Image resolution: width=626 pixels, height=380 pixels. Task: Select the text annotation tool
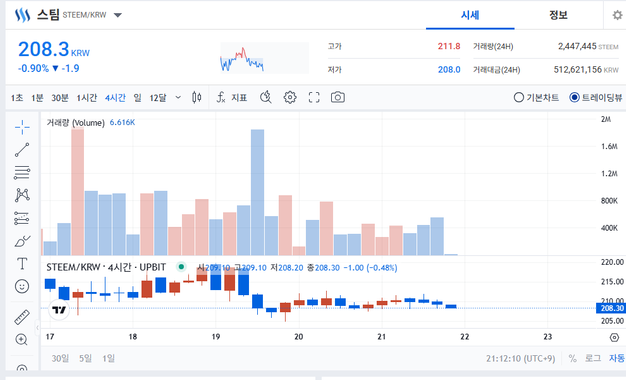click(22, 264)
